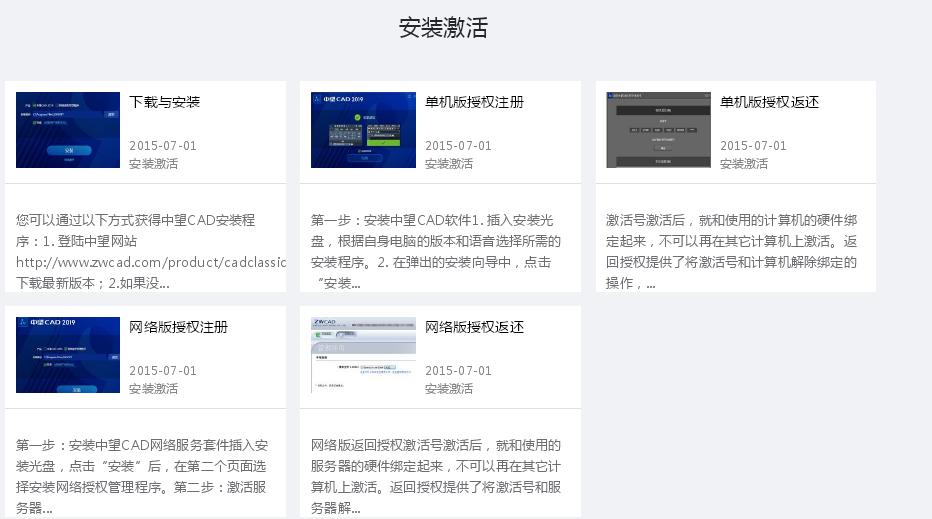Screen dimensions: 932x519
Task: Open the 网络版授权返还 thumbnail image
Action: [x=363, y=355]
